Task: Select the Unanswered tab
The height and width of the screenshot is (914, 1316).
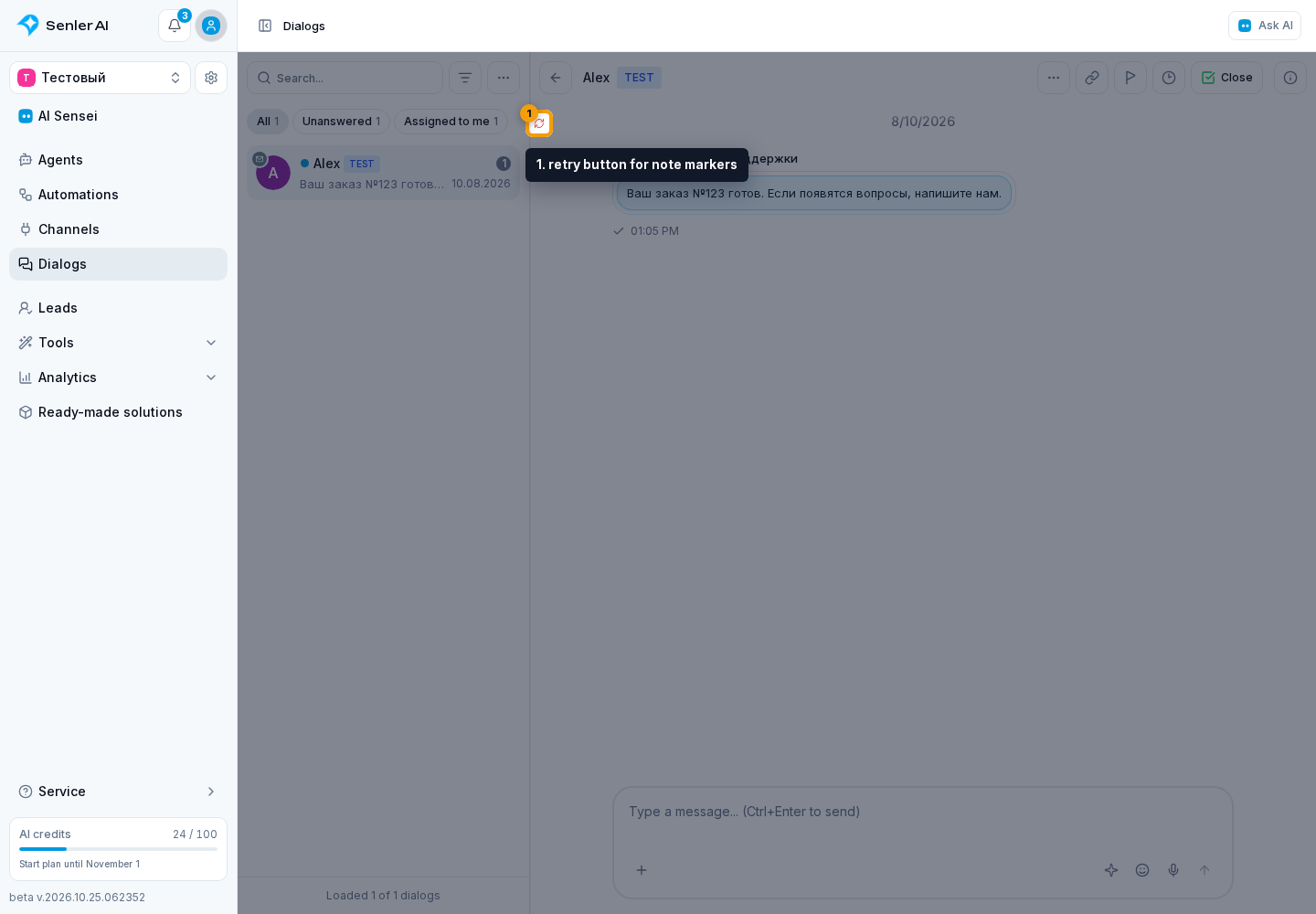Action: point(341,122)
